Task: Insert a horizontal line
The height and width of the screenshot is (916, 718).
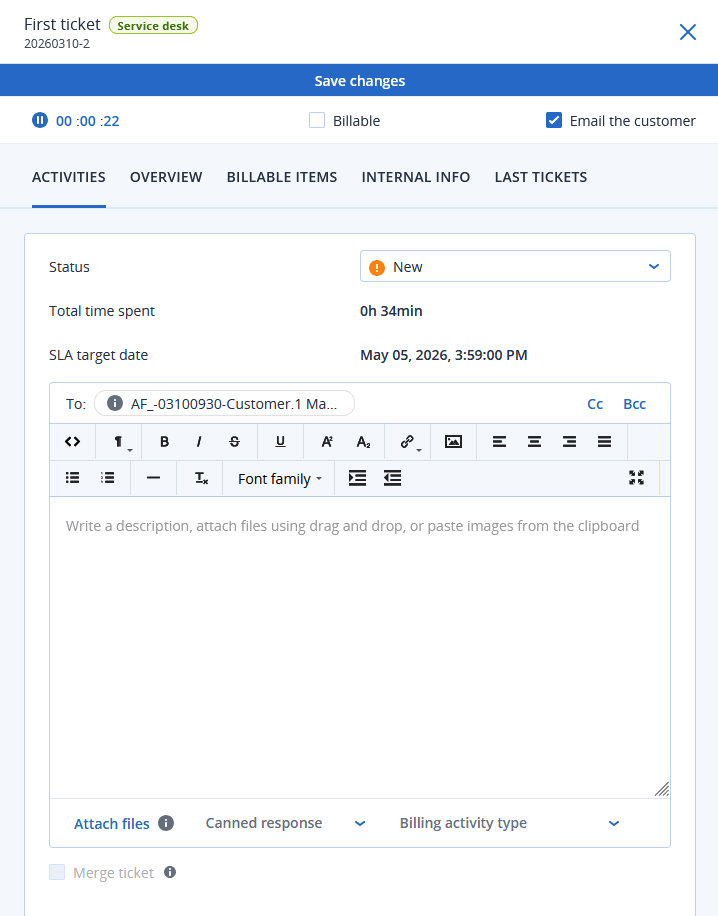Action: tap(153, 478)
